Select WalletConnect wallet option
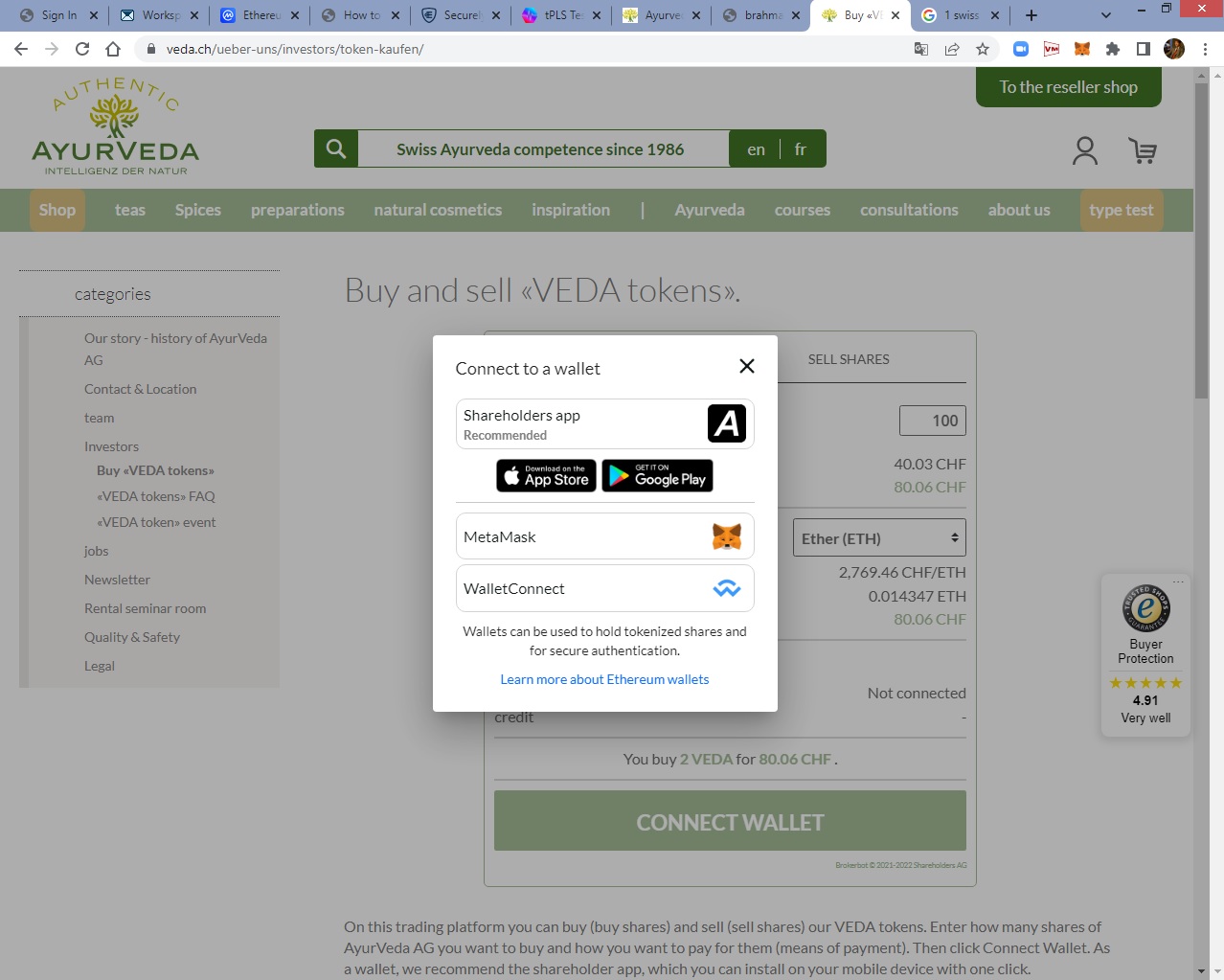Image resolution: width=1224 pixels, height=980 pixels. click(604, 588)
